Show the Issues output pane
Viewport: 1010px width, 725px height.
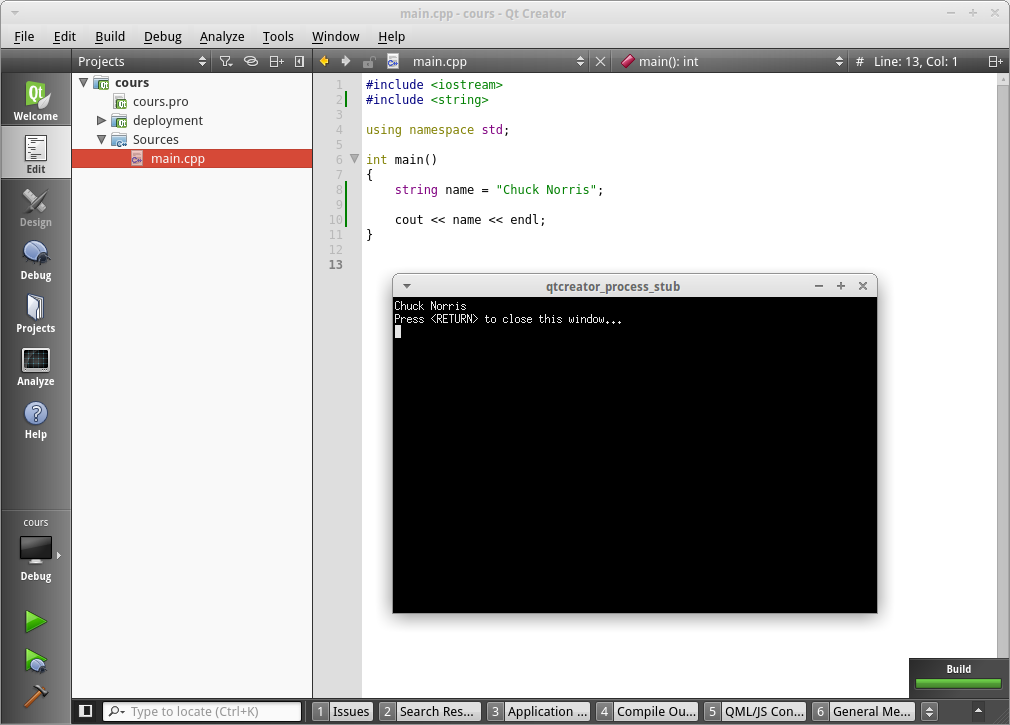coord(343,711)
